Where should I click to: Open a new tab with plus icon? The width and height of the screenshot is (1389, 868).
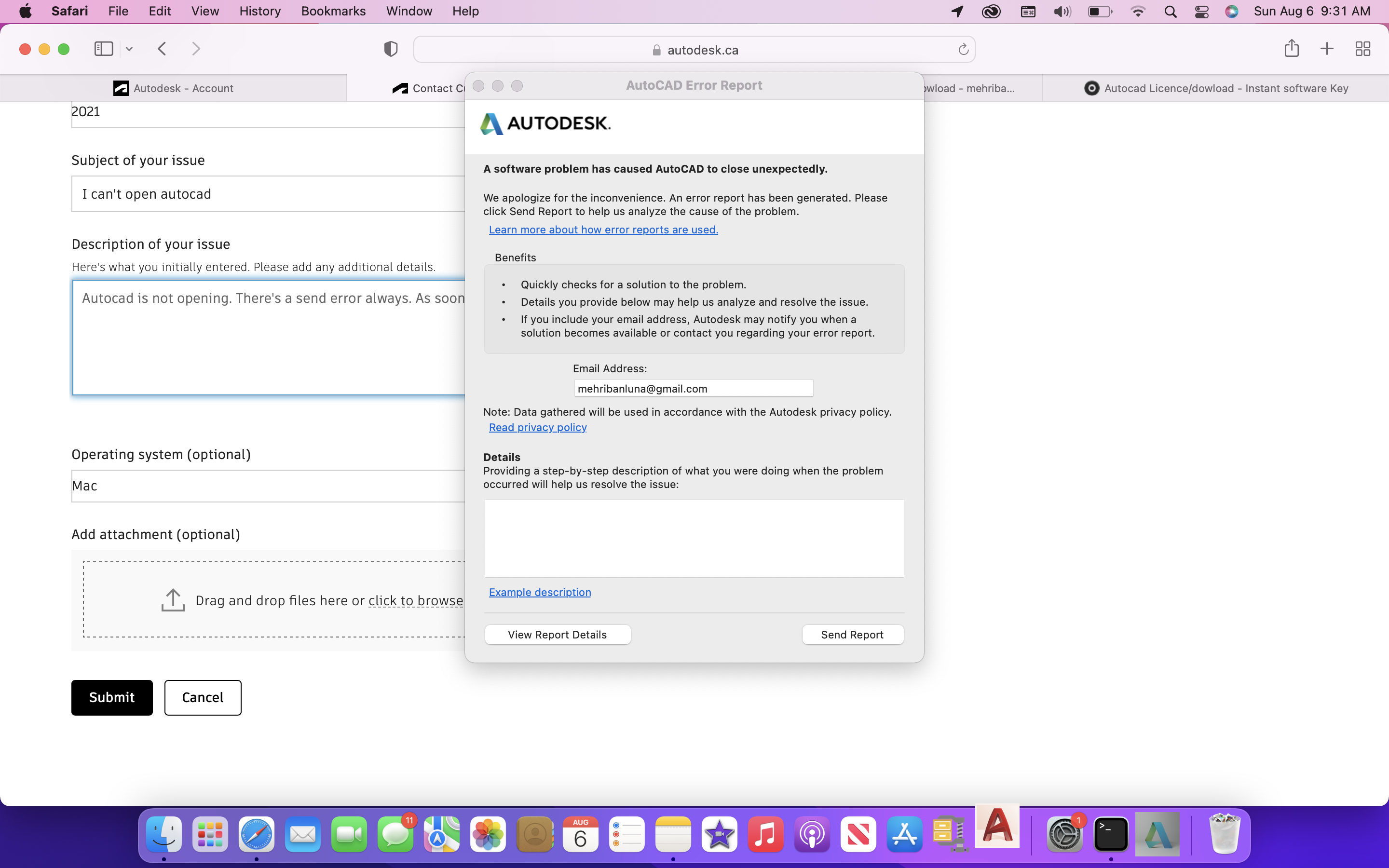[x=1326, y=49]
